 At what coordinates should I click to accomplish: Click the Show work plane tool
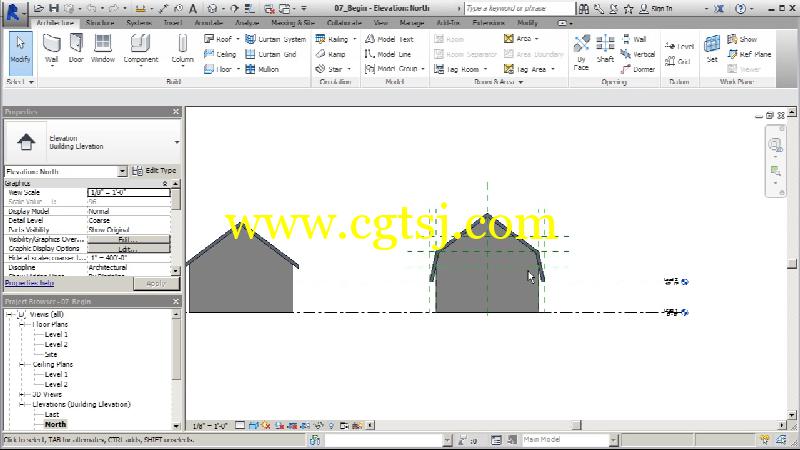742,39
